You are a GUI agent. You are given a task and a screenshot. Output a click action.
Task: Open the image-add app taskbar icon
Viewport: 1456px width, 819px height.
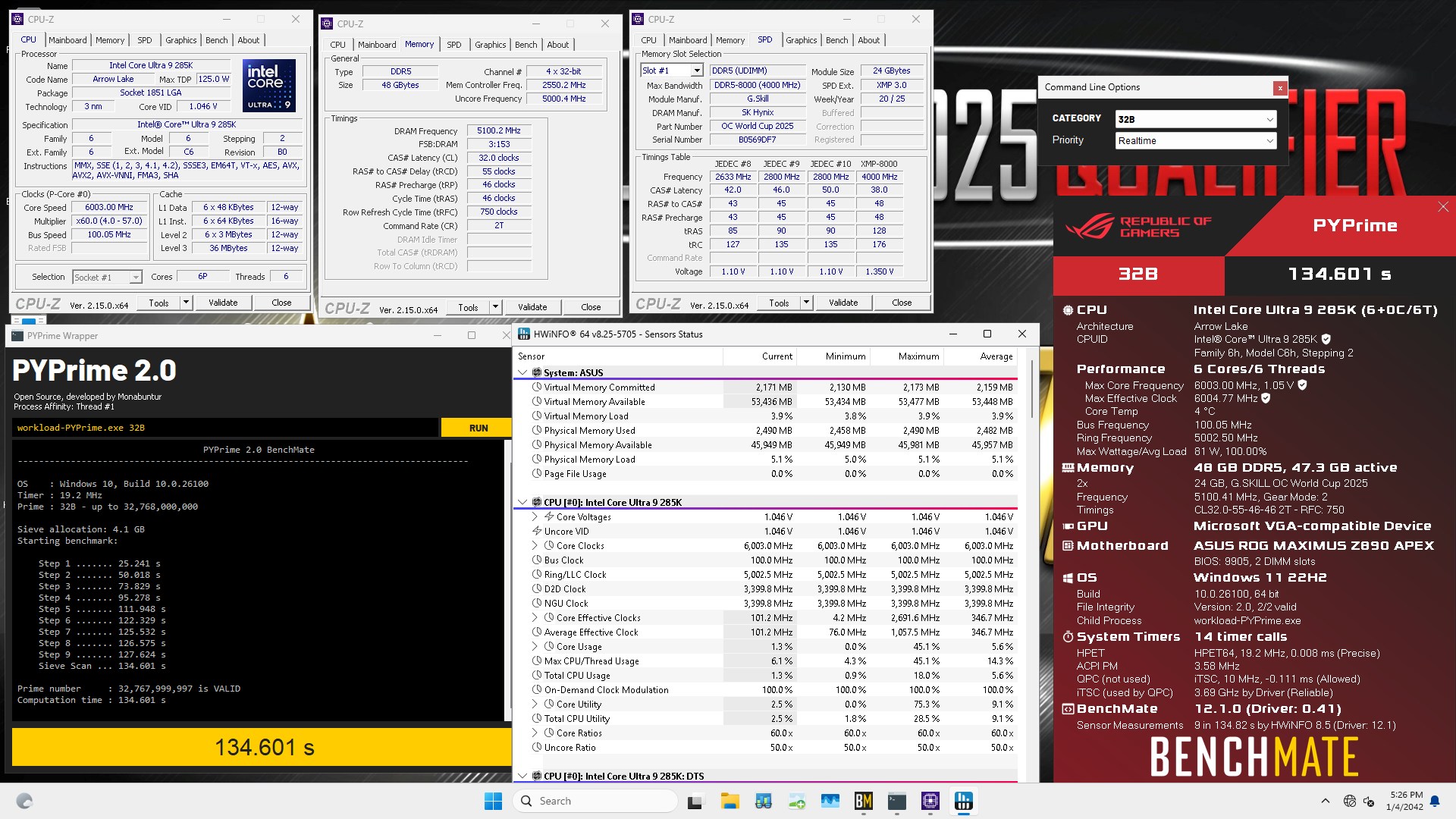[x=796, y=801]
